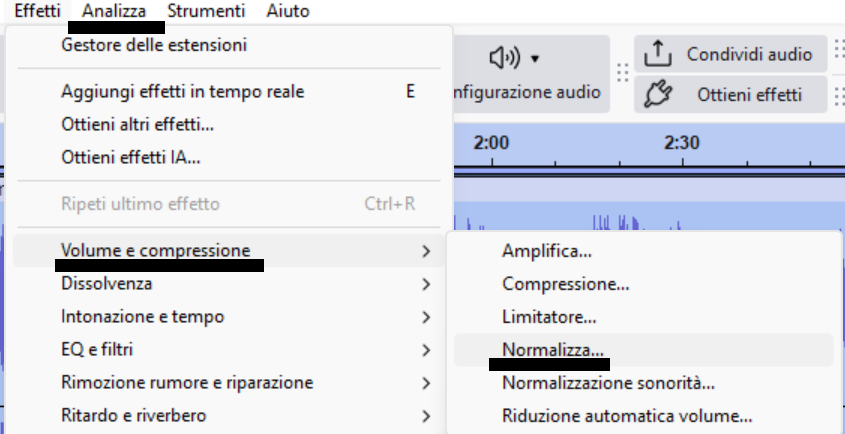Viewport: 845px width, 434px height.
Task: Open the Analizza menu
Action: coord(114,11)
